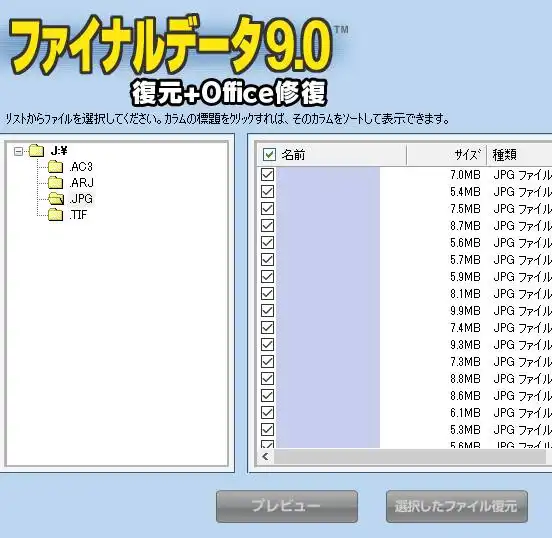Viewport: 552px width, 538px height.
Task: Select the 5.3MB size cell
Action: tap(465, 430)
